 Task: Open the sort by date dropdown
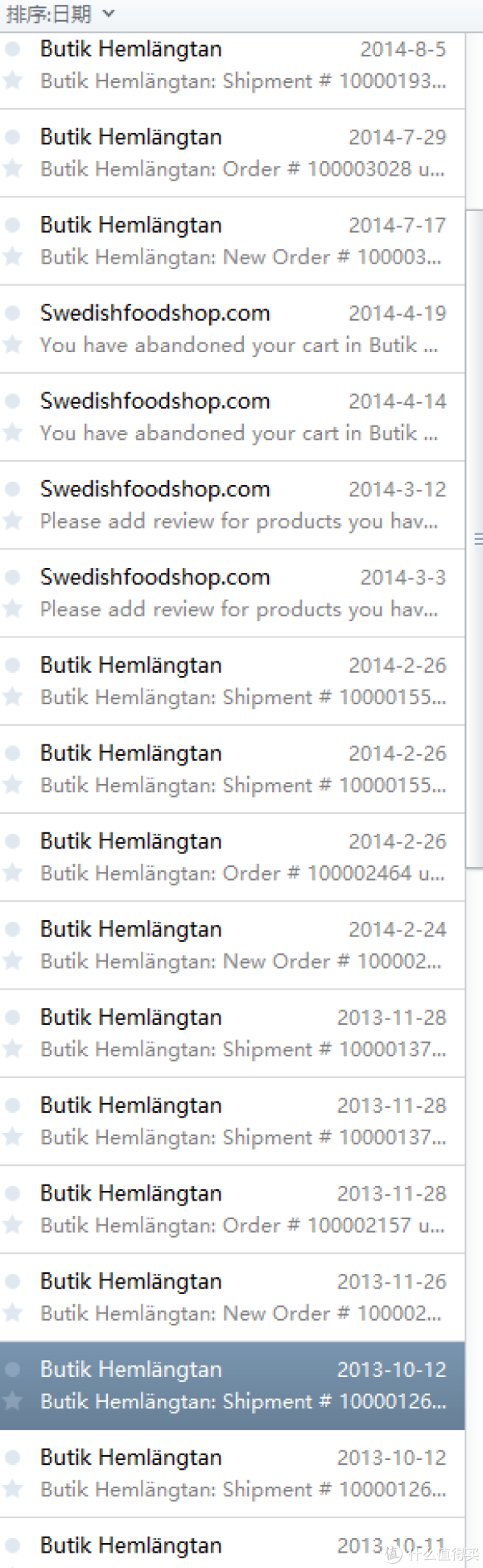click(60, 14)
